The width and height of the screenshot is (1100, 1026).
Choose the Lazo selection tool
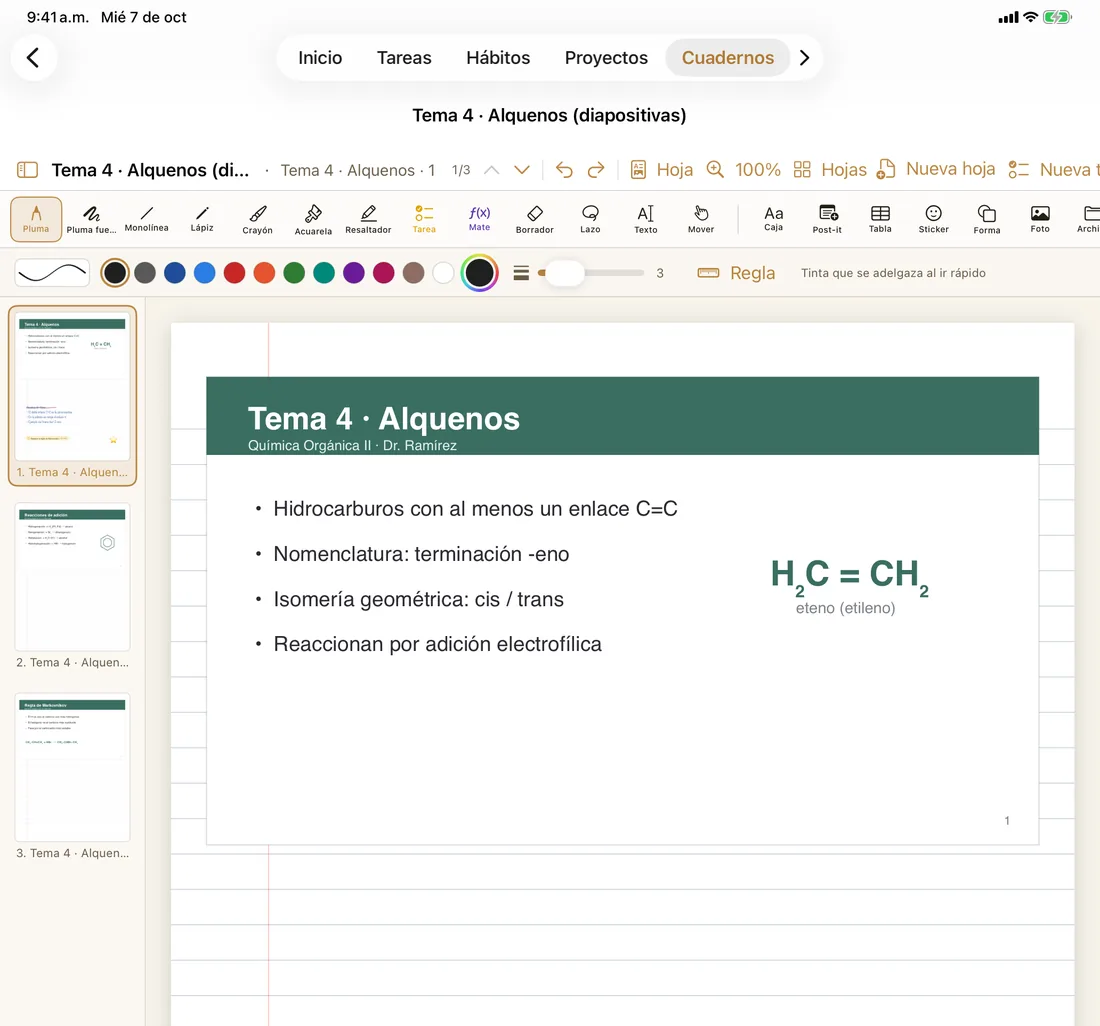click(x=590, y=219)
